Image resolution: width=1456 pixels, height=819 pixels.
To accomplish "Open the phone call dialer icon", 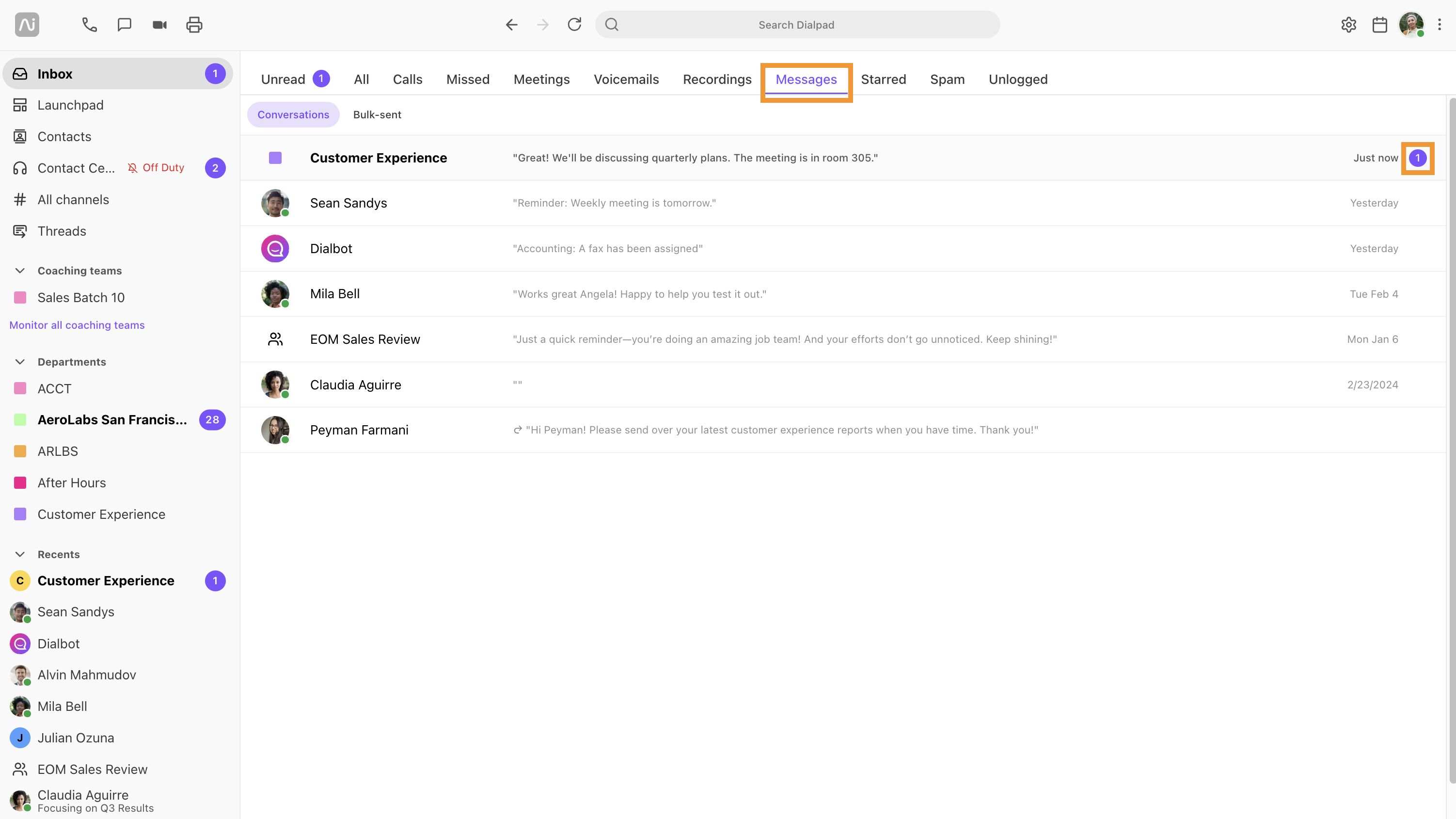I will (89, 24).
